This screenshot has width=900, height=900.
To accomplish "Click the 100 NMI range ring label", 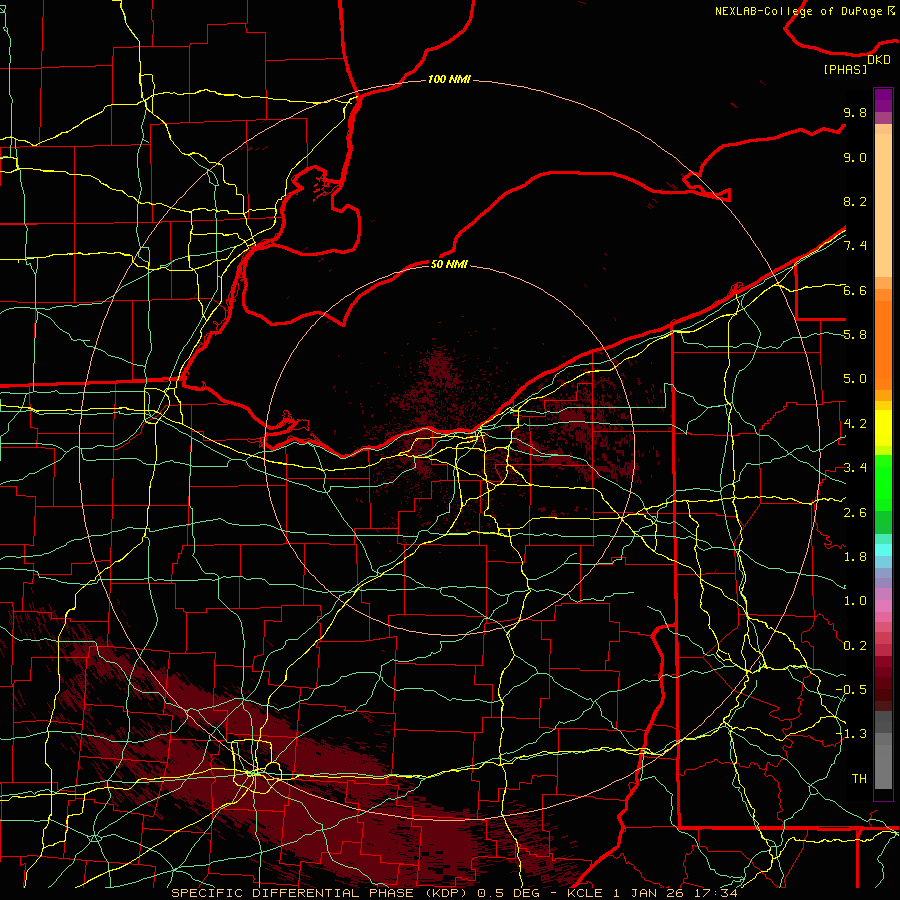I will point(449,79).
